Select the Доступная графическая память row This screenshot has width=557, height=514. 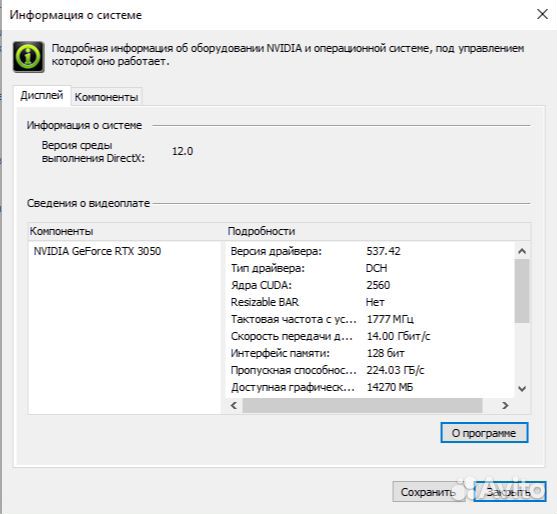pyautogui.click(x=371, y=387)
